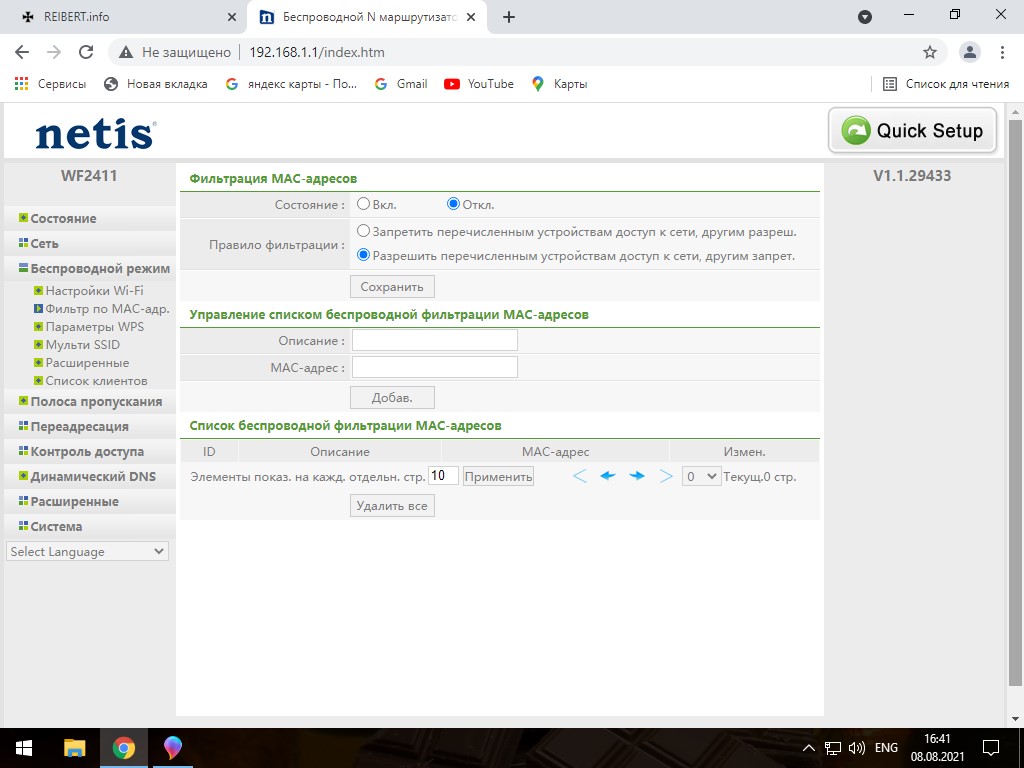This screenshot has height=768, width=1024.
Task: Click the browser forward arrow
Action: point(54,52)
